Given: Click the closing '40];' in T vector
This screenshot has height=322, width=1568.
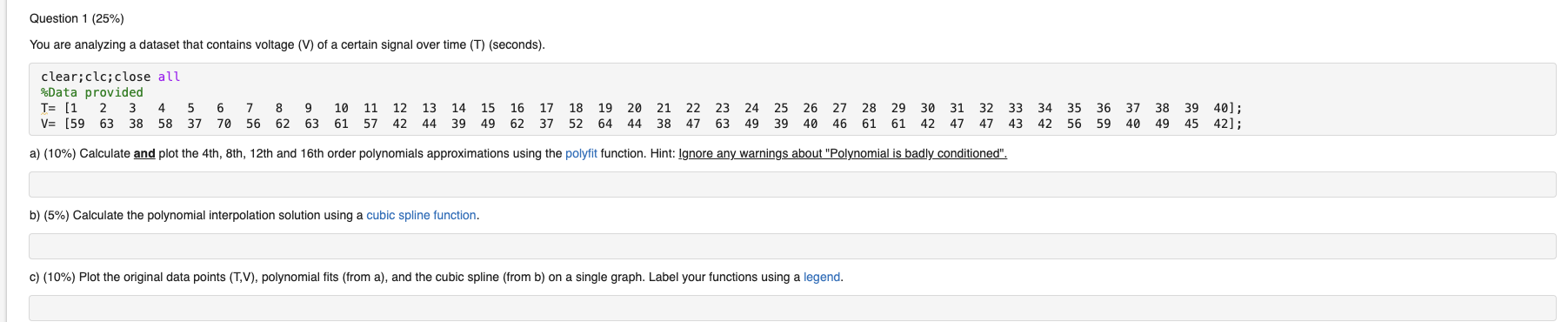Looking at the screenshot, I should (x=1227, y=108).
